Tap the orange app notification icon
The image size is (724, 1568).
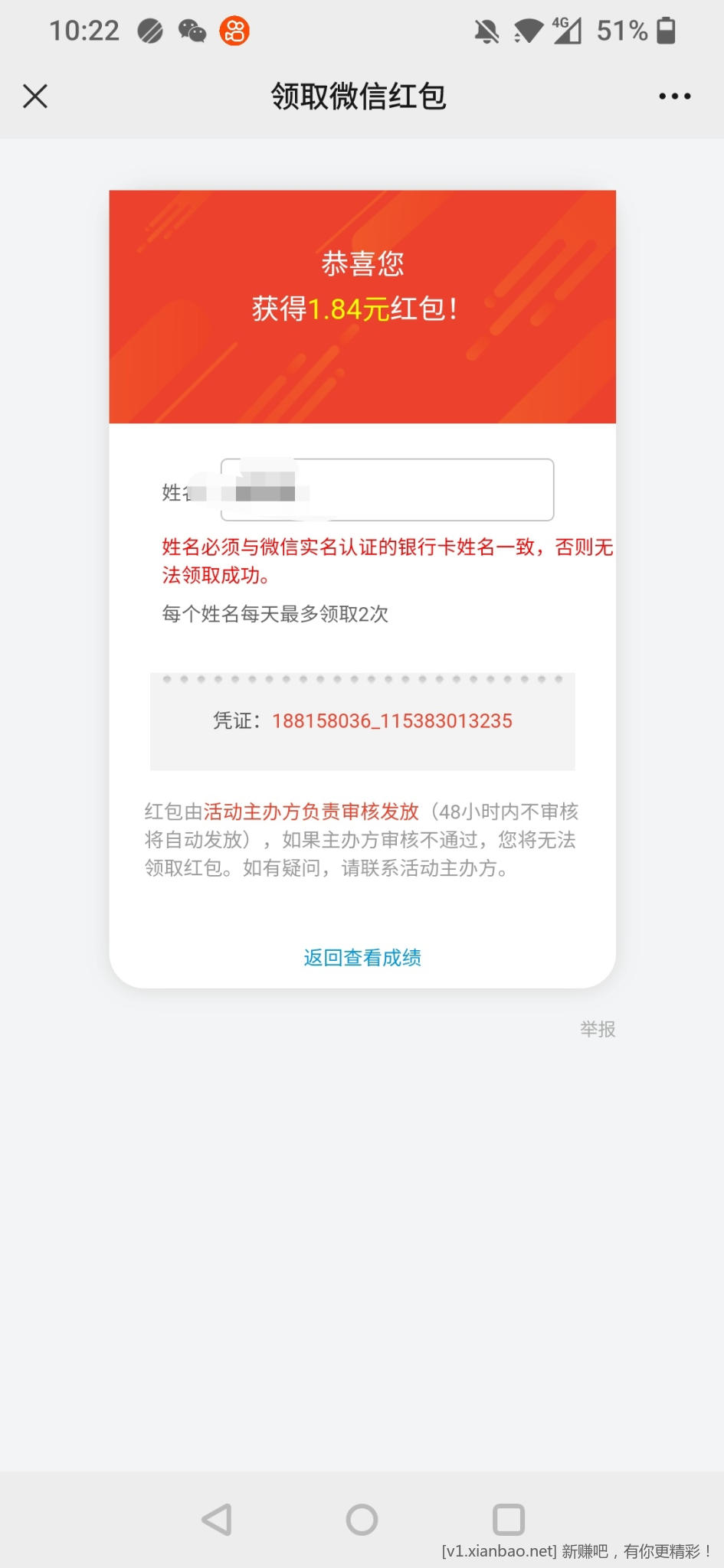click(234, 31)
